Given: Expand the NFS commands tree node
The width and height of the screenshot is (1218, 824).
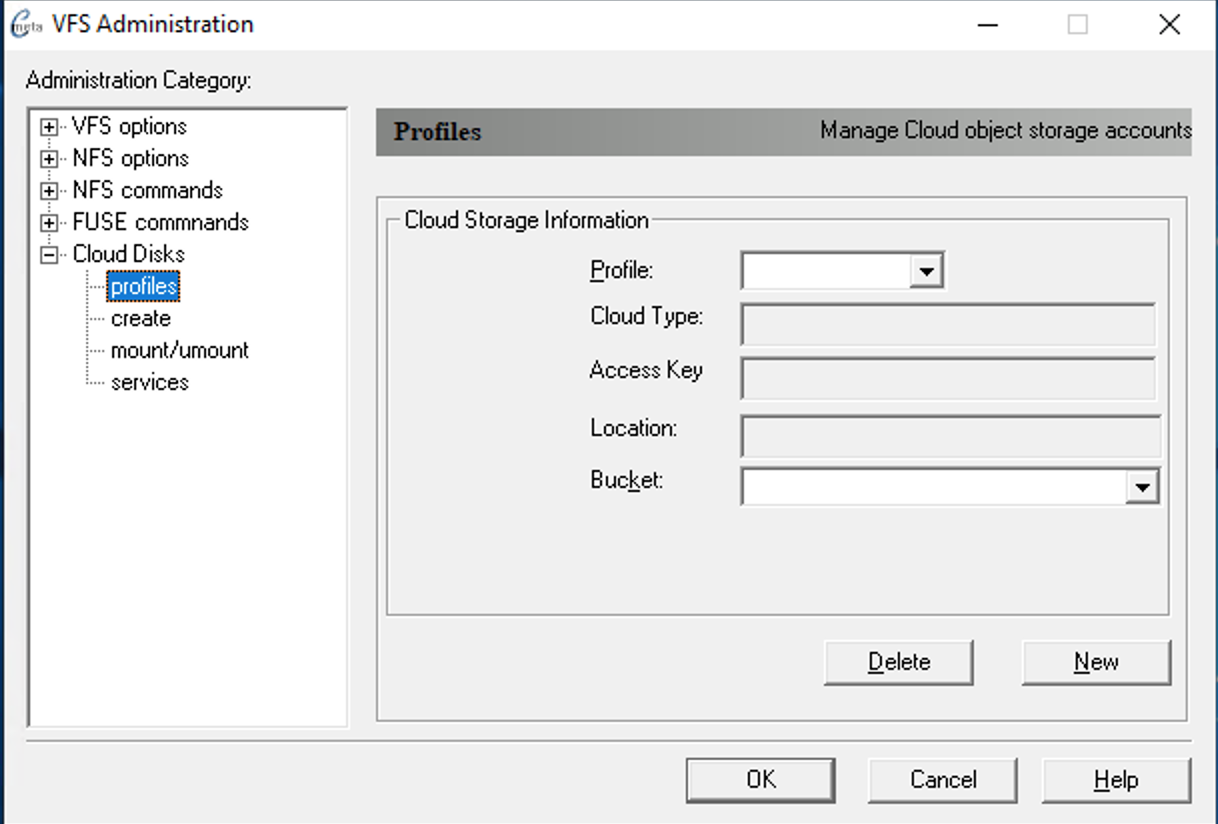Looking at the screenshot, I should [x=47, y=191].
